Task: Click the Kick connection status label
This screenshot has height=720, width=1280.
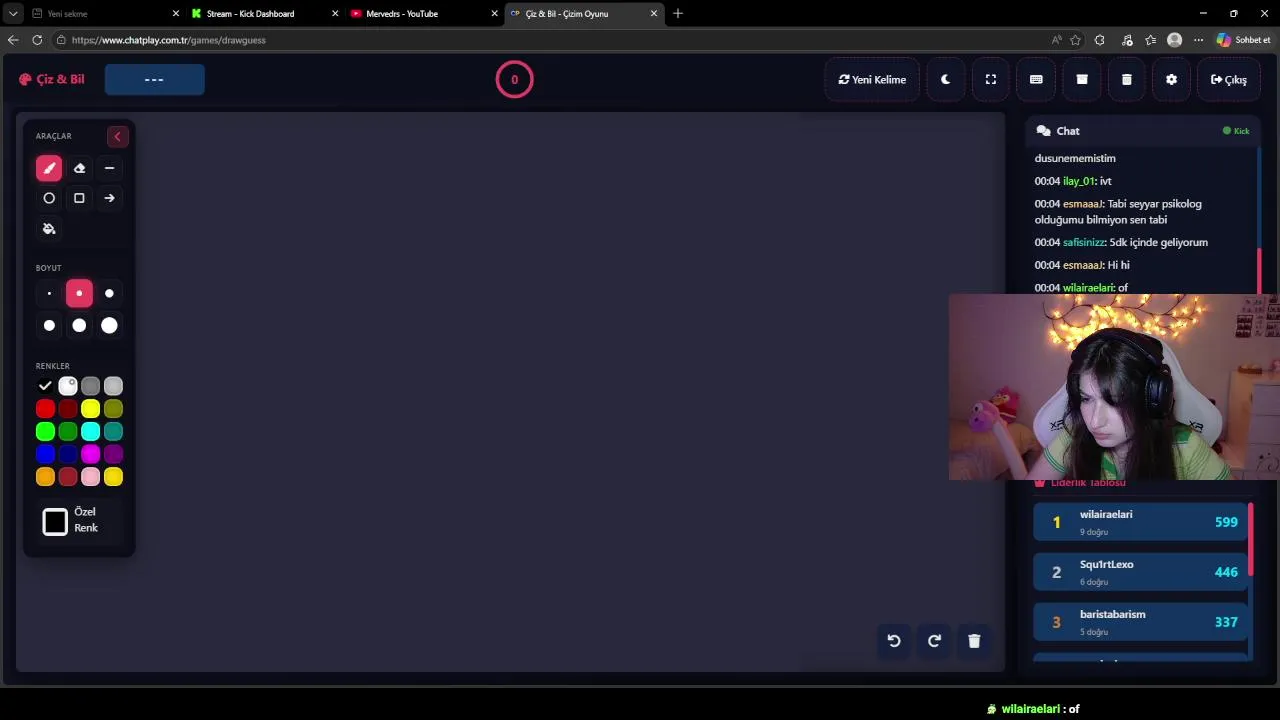Action: (1236, 131)
